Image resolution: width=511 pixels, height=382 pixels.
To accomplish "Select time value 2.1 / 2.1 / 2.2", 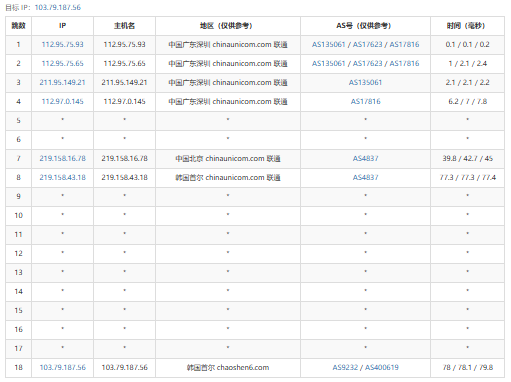I will (x=467, y=82).
